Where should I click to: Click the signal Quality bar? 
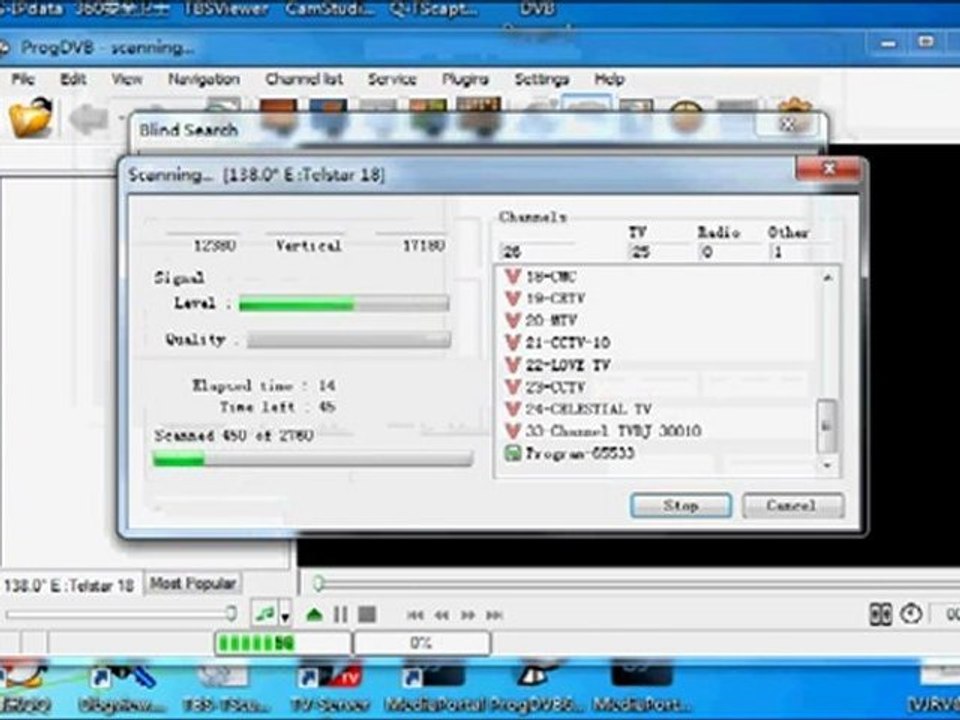(x=348, y=339)
